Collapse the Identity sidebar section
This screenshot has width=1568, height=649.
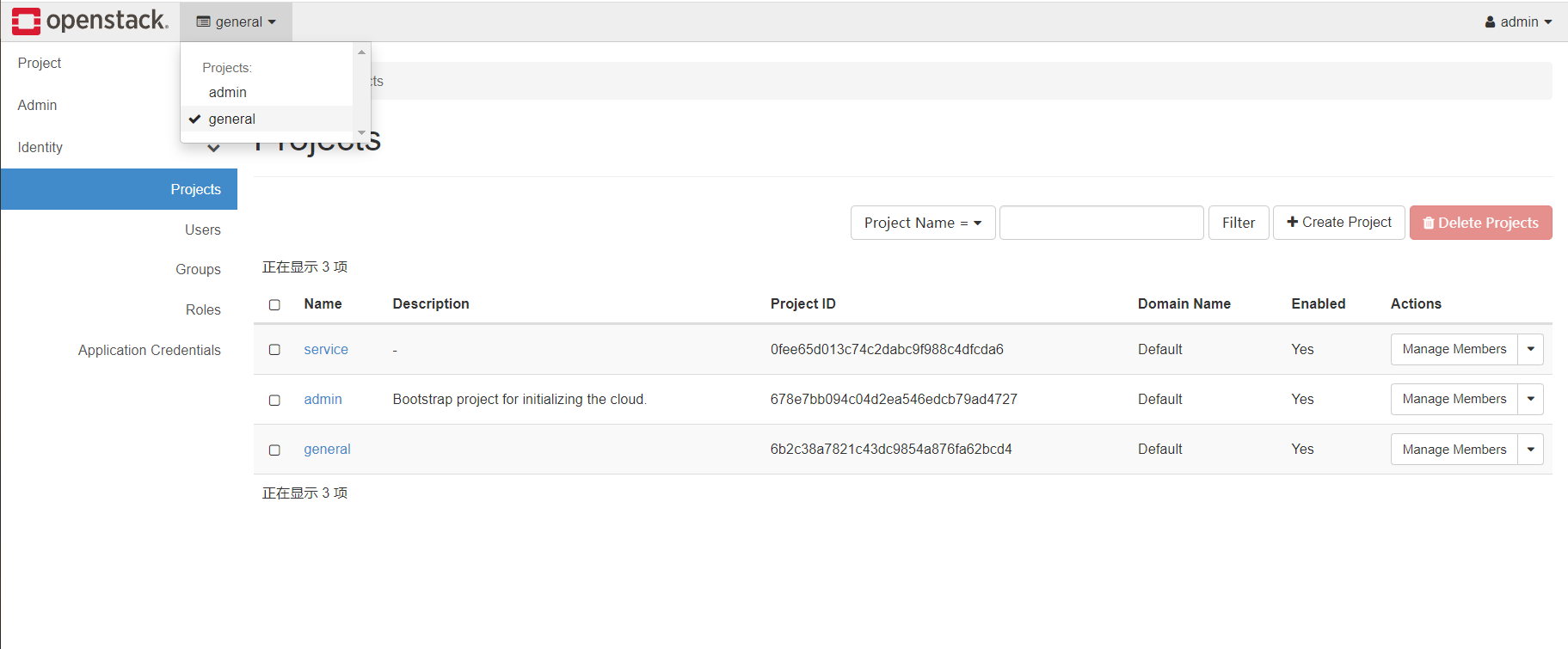(x=119, y=147)
